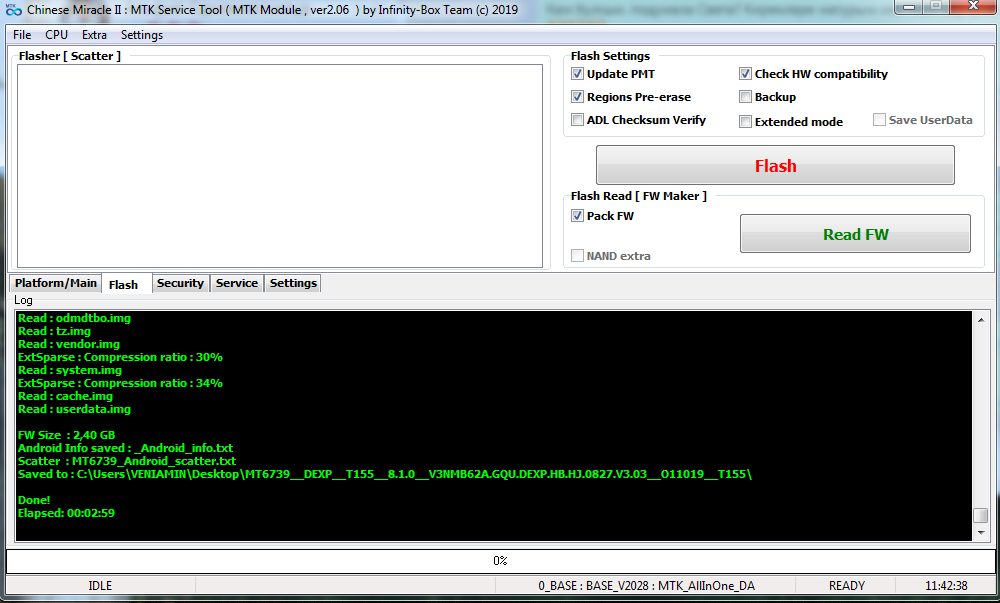Viewport: 1000px width, 603px height.
Task: Switch to the Platform/Main tab
Action: point(55,283)
